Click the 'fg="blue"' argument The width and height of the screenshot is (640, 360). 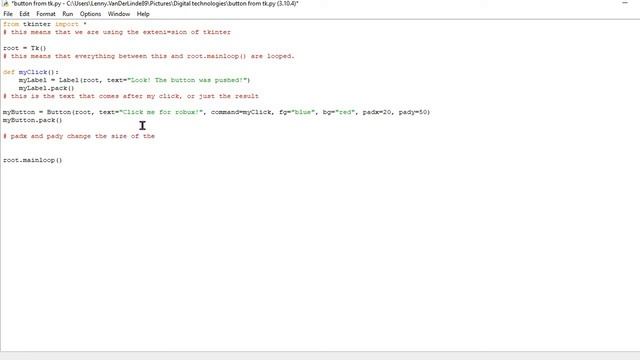(x=297, y=112)
